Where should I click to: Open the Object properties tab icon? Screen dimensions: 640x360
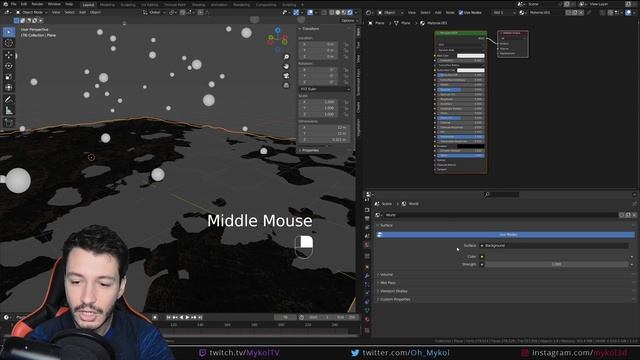pyautogui.click(x=367, y=267)
